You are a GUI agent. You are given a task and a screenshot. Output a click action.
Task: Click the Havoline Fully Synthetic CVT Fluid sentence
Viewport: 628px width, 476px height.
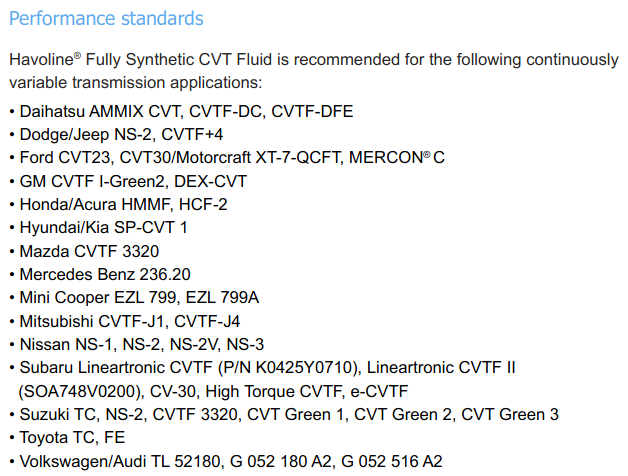pyautogui.click(x=314, y=71)
